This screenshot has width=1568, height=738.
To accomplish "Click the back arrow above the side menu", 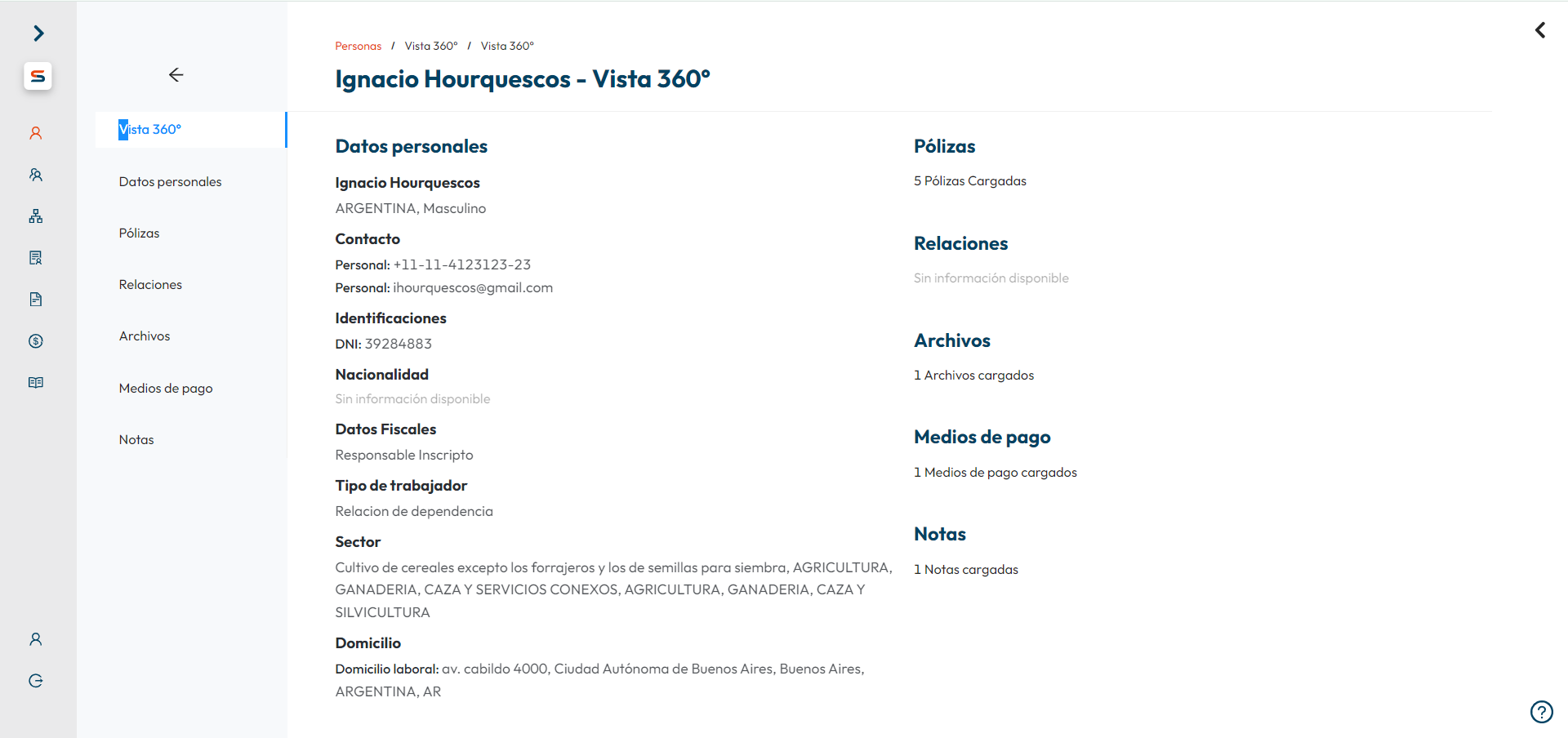I will [176, 75].
